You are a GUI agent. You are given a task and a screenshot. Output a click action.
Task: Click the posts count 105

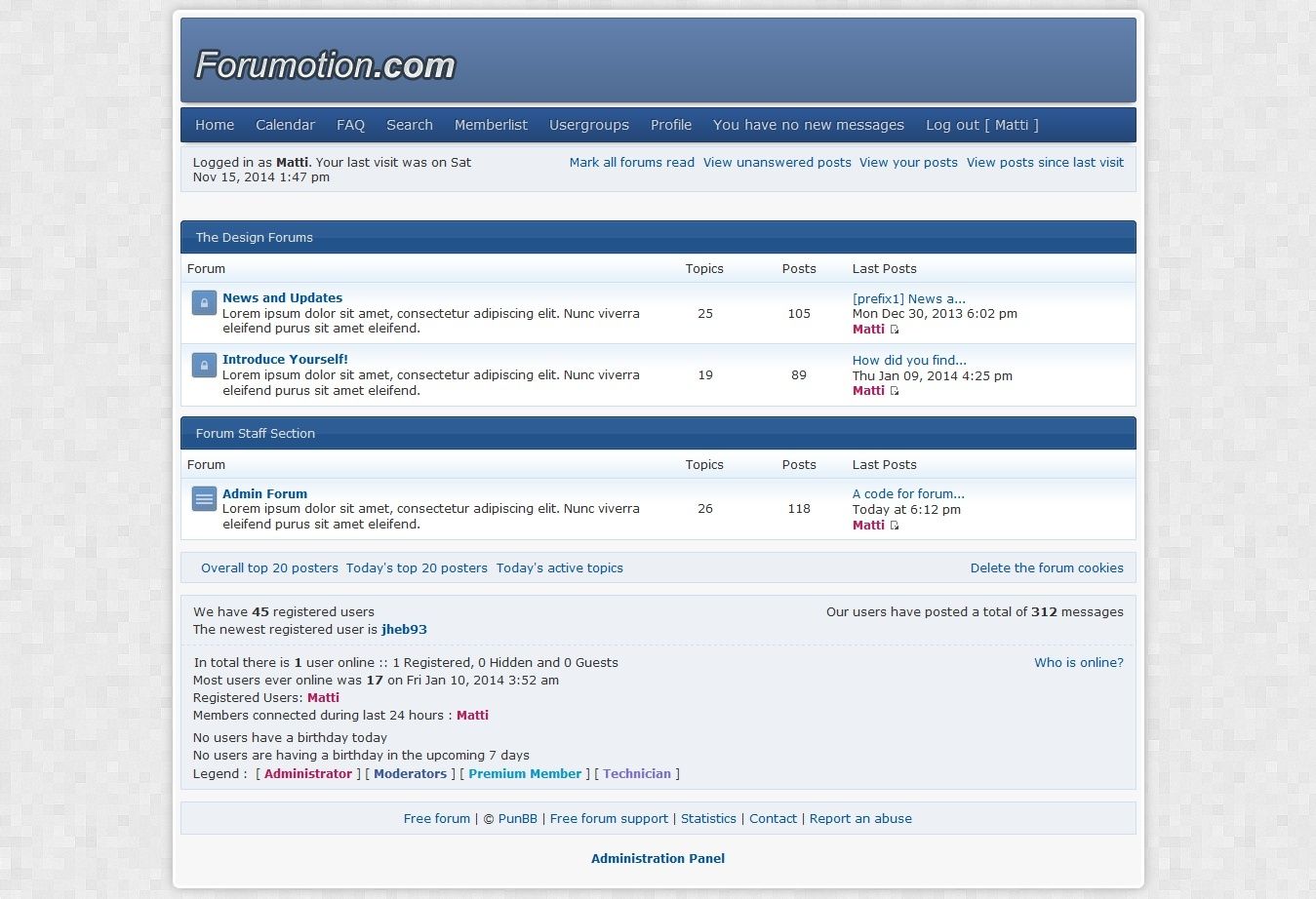[799, 314]
